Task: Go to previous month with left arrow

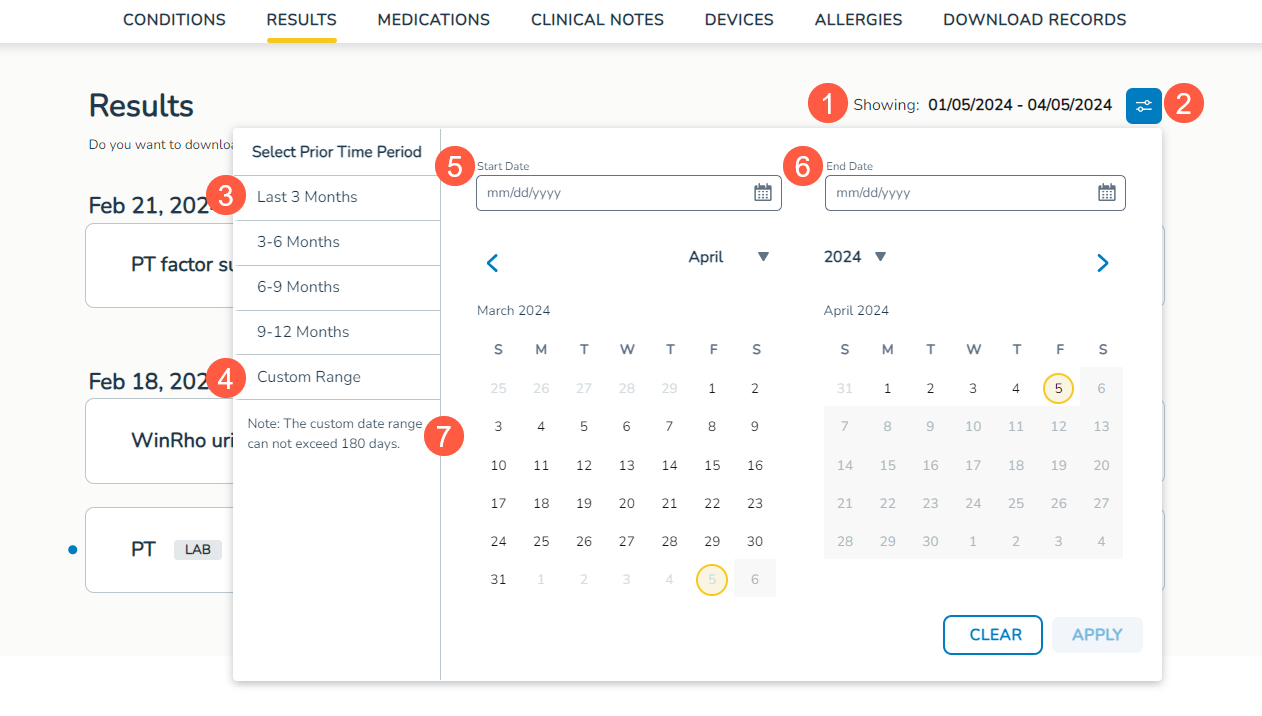Action: [x=492, y=263]
